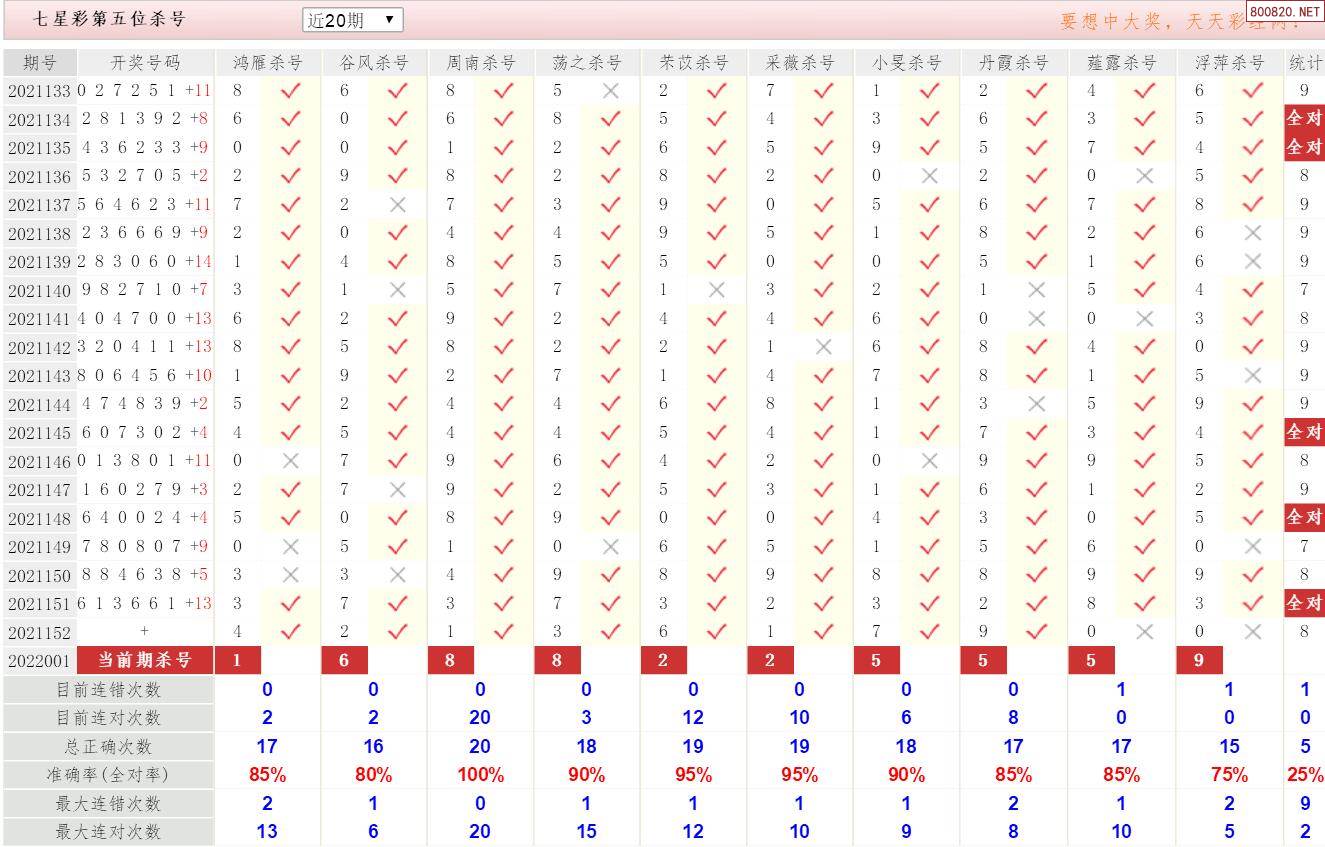Click the X mark for 小旻杀号 in row 2021146

pos(930,461)
